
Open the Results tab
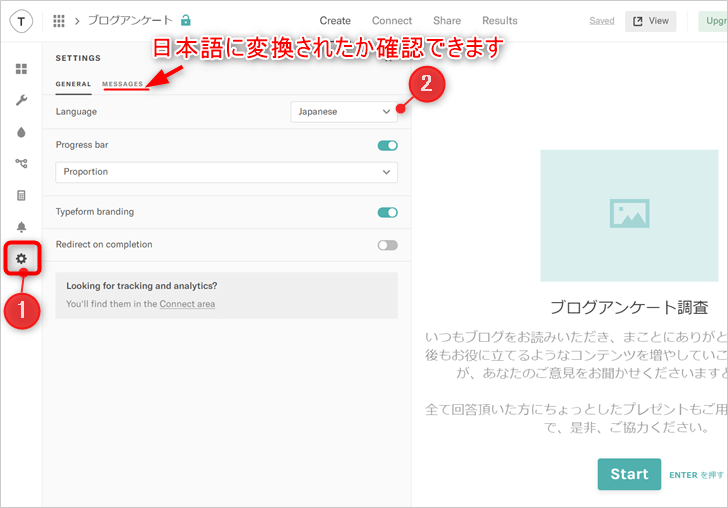coord(499,20)
